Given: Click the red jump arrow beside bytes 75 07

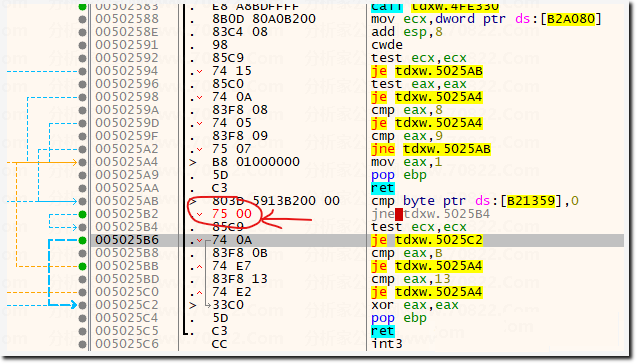Looking at the screenshot, I should [199, 149].
